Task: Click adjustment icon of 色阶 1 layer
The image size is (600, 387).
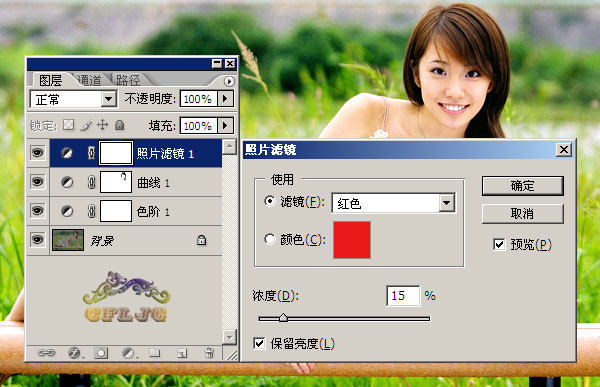Action: point(67,211)
